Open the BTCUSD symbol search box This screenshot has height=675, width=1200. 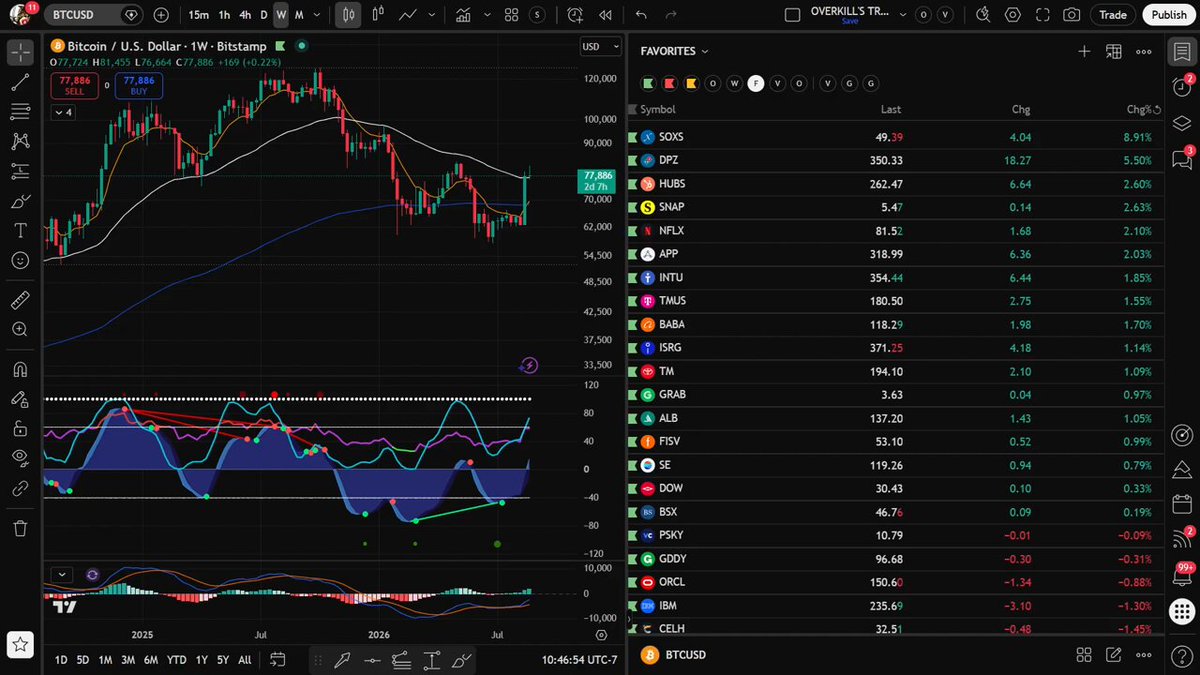click(x=94, y=15)
